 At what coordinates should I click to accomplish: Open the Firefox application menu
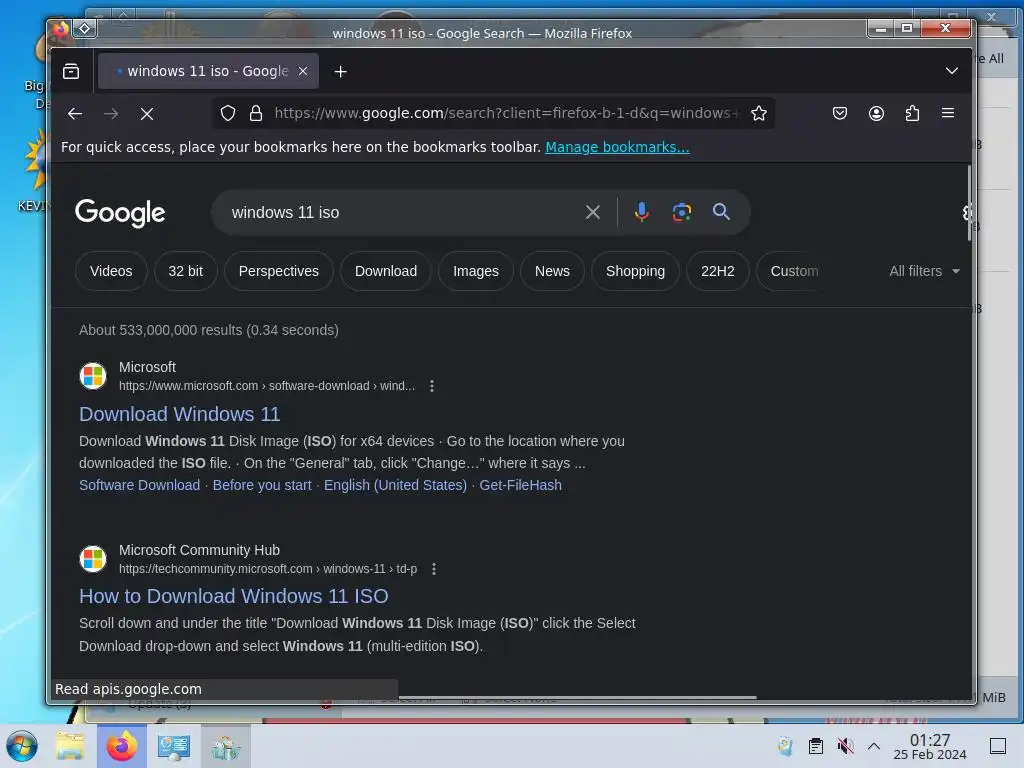click(948, 114)
